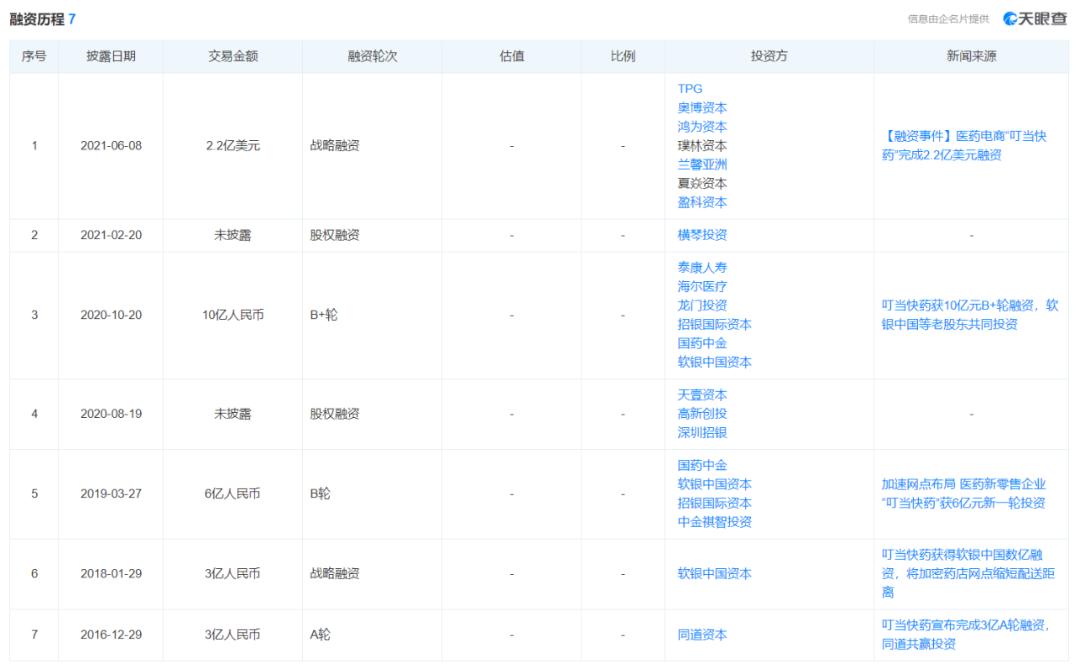Open 软银中国资本 link in 2018-01-29 row

[714, 574]
